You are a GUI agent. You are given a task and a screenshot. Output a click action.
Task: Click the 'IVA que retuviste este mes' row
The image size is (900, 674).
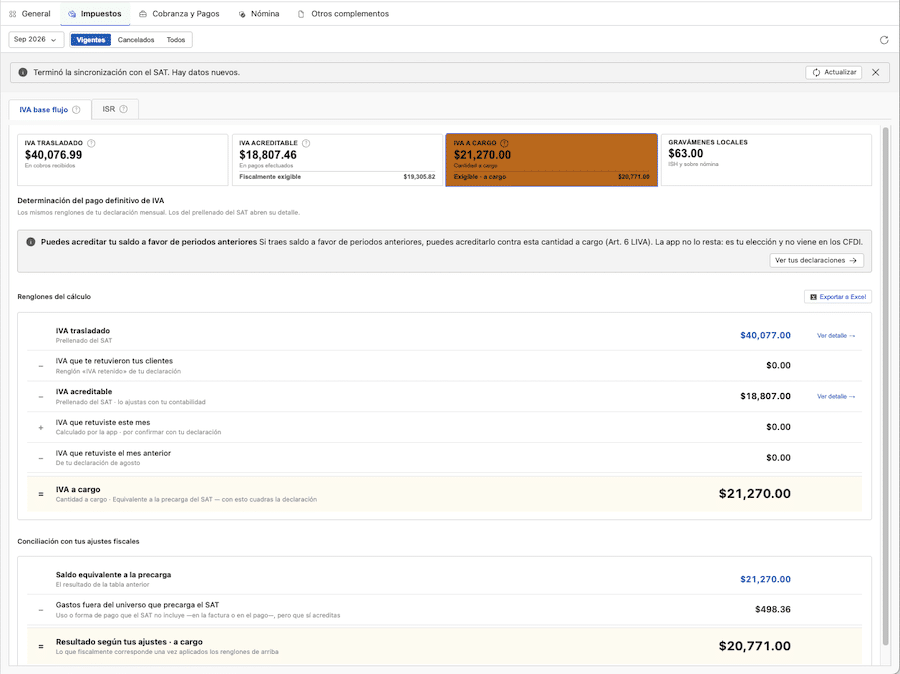444,427
